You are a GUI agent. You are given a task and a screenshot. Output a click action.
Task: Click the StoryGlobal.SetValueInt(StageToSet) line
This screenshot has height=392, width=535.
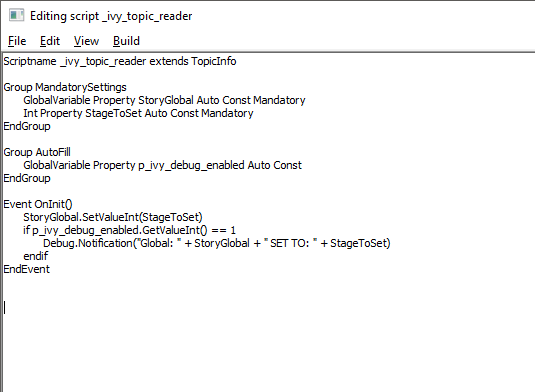click(113, 217)
